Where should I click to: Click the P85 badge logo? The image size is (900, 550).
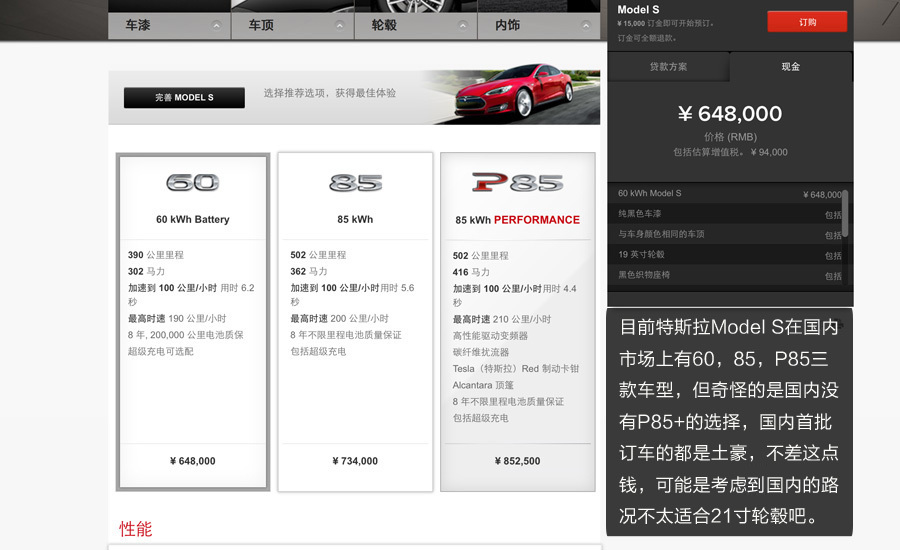(x=518, y=183)
